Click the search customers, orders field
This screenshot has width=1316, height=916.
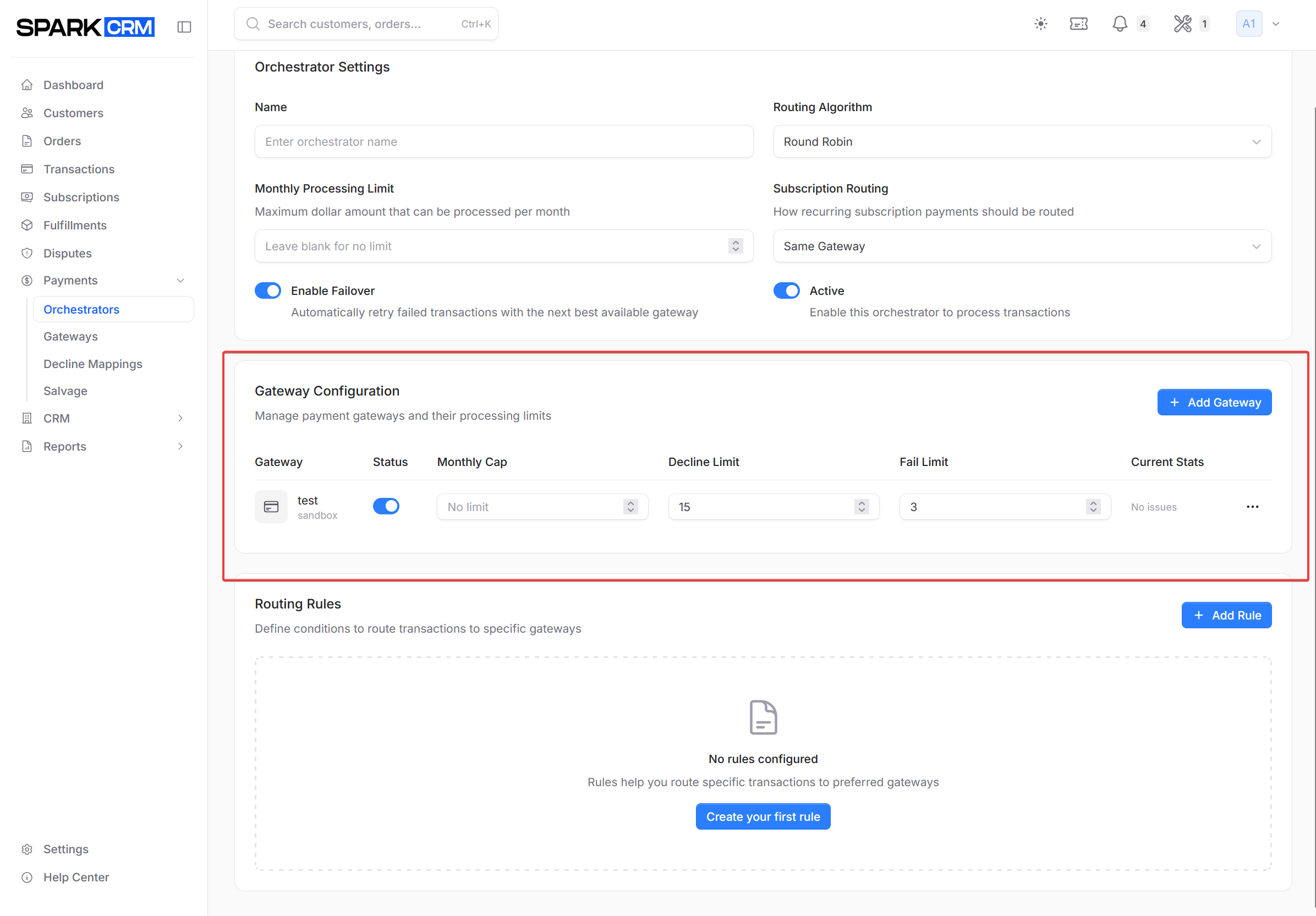[366, 24]
